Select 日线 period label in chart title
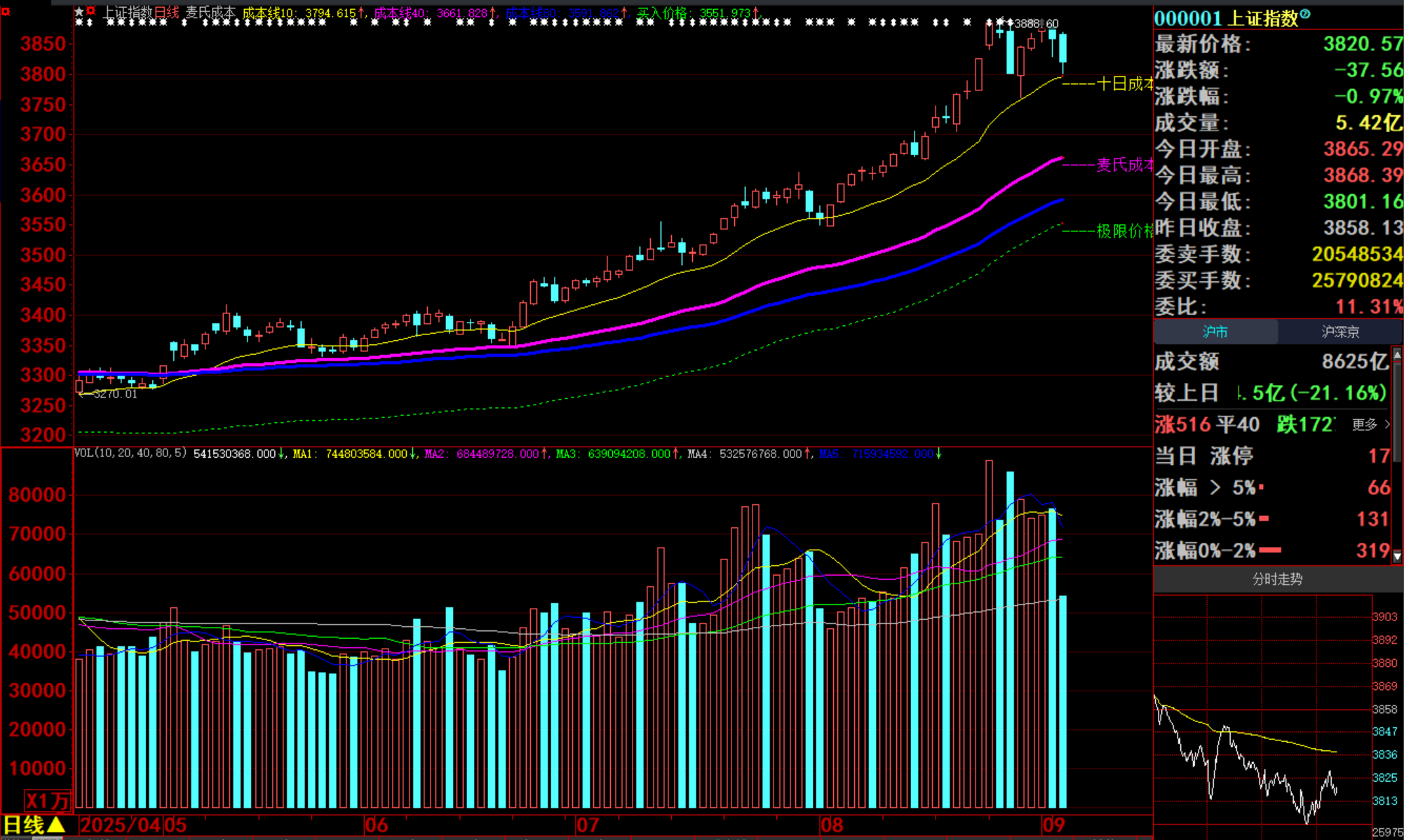Image resolution: width=1404 pixels, height=840 pixels. click(x=166, y=13)
